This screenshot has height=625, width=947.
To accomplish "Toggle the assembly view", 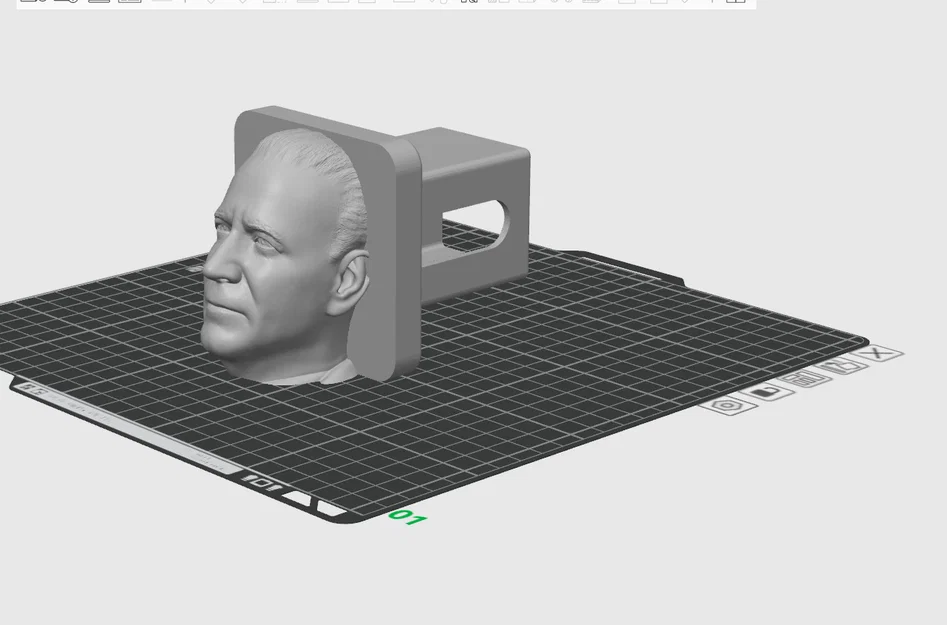I will [x=738, y=4].
